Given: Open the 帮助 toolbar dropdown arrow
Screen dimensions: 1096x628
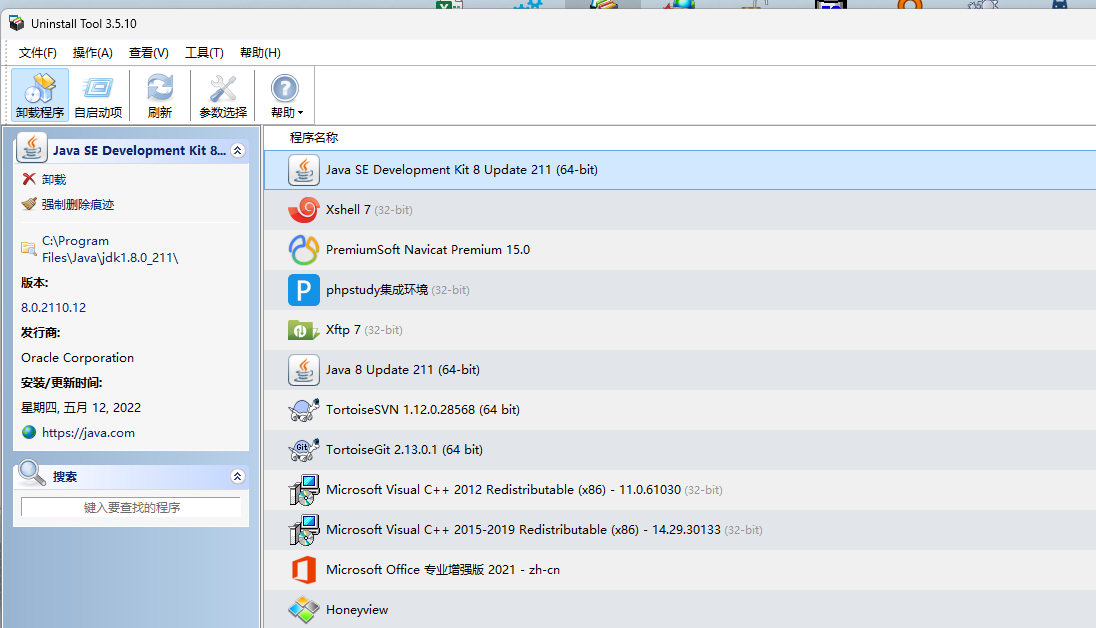Looking at the screenshot, I should (x=300, y=113).
